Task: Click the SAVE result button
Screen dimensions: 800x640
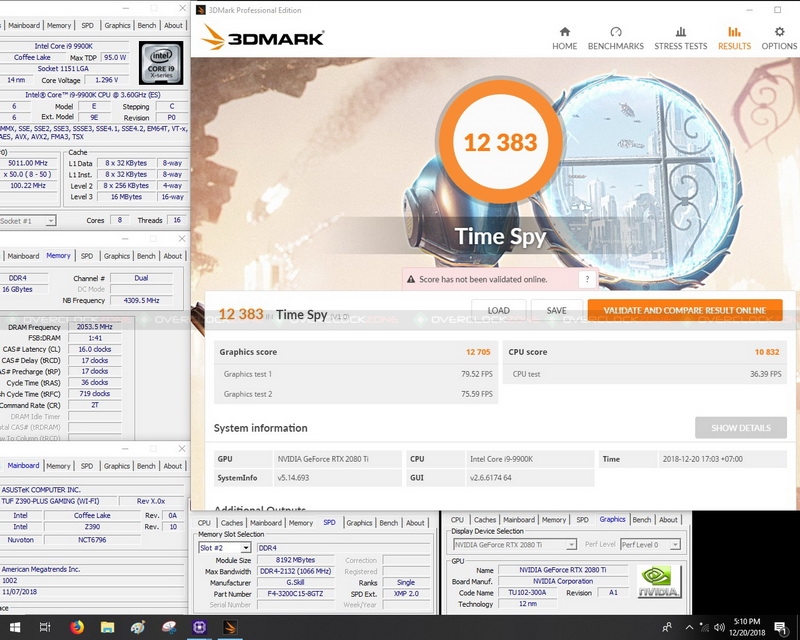Action: pos(557,310)
